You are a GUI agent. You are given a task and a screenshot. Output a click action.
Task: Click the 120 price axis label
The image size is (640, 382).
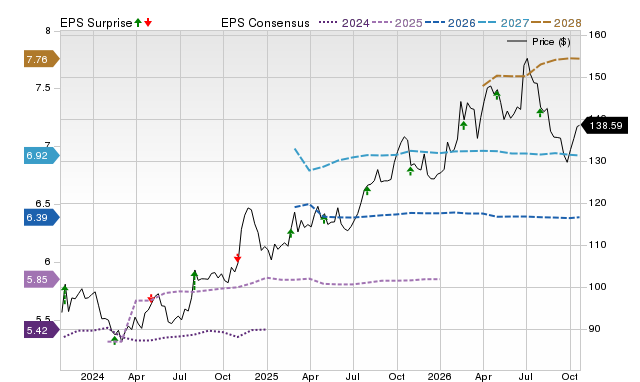[597, 203]
